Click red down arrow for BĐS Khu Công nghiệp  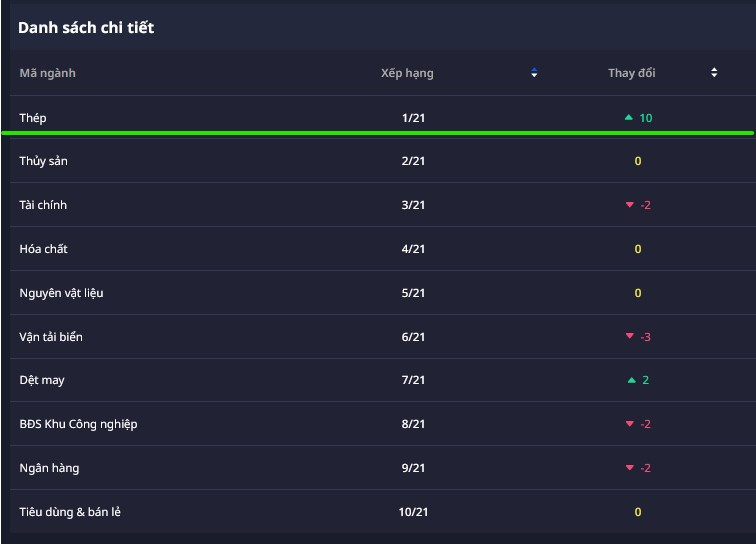pos(629,424)
